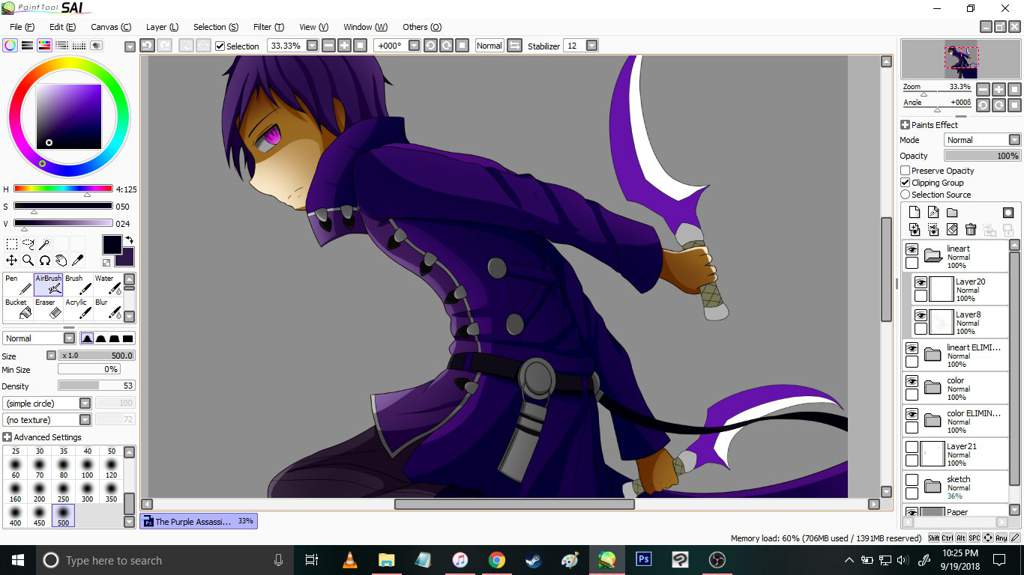Toggle the Selection checkbox in toolbar
The height and width of the screenshot is (575, 1024).
[220, 46]
